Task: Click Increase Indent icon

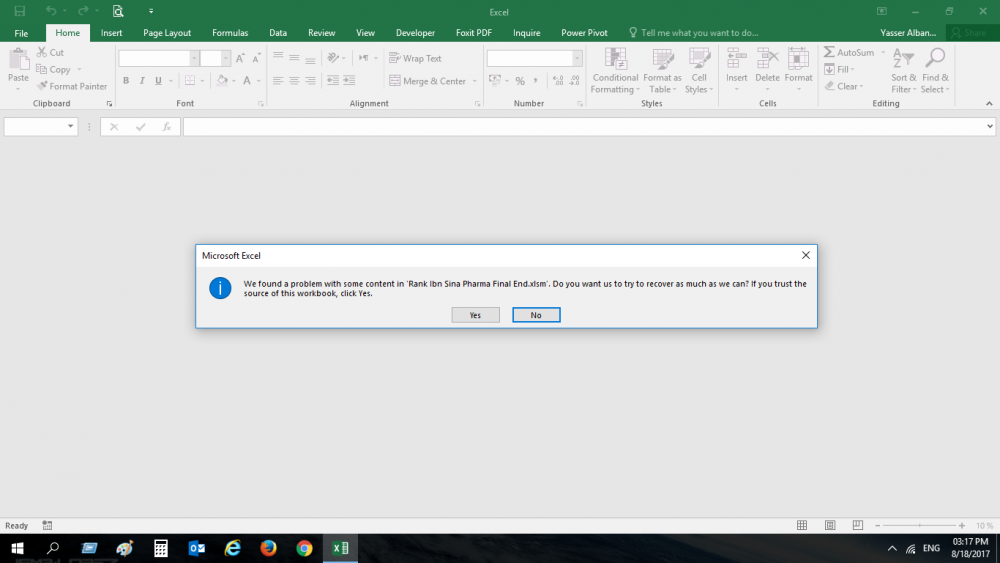Action: coord(349,80)
